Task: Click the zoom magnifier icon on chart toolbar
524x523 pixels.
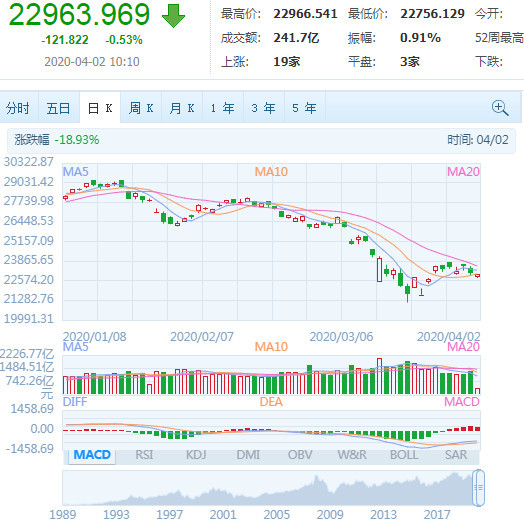Action: coord(500,108)
